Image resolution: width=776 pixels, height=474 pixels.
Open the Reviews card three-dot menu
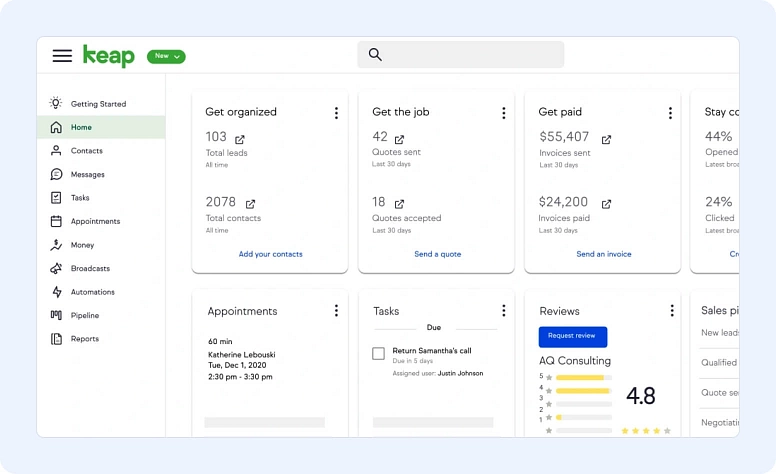(x=671, y=311)
